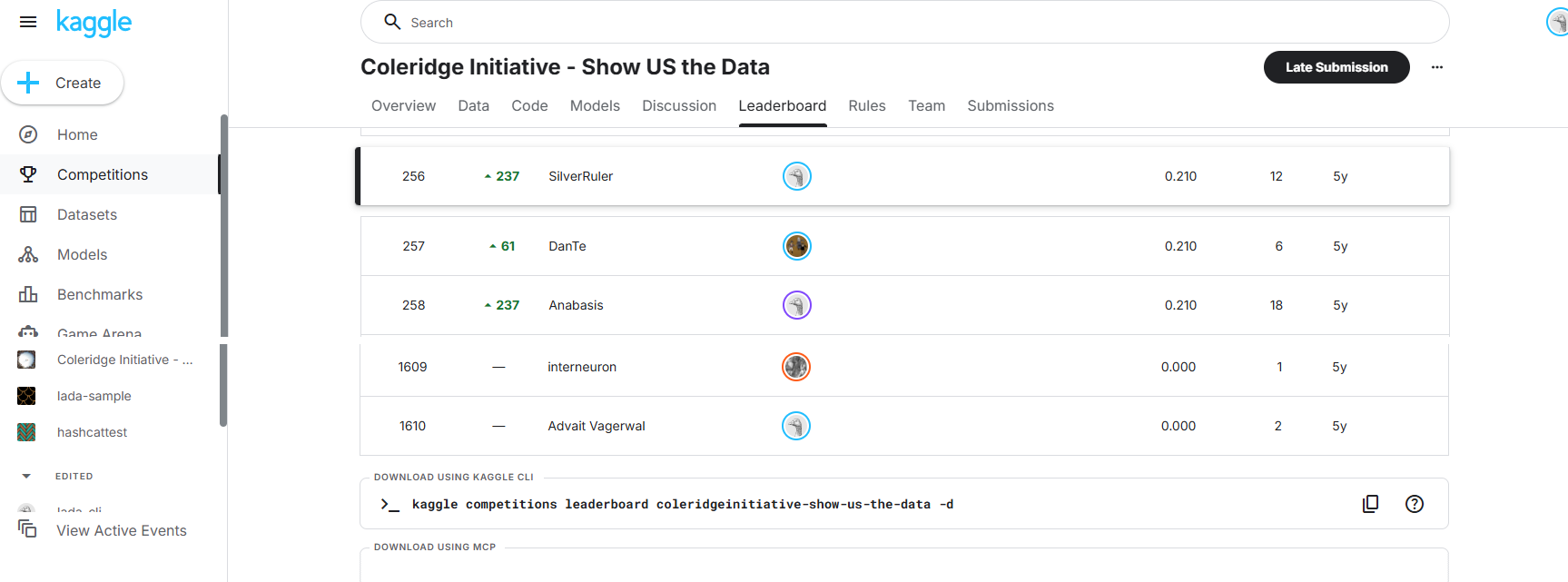Open user profile avatar at top right
This screenshot has height=582, width=1568.
tap(1558, 22)
